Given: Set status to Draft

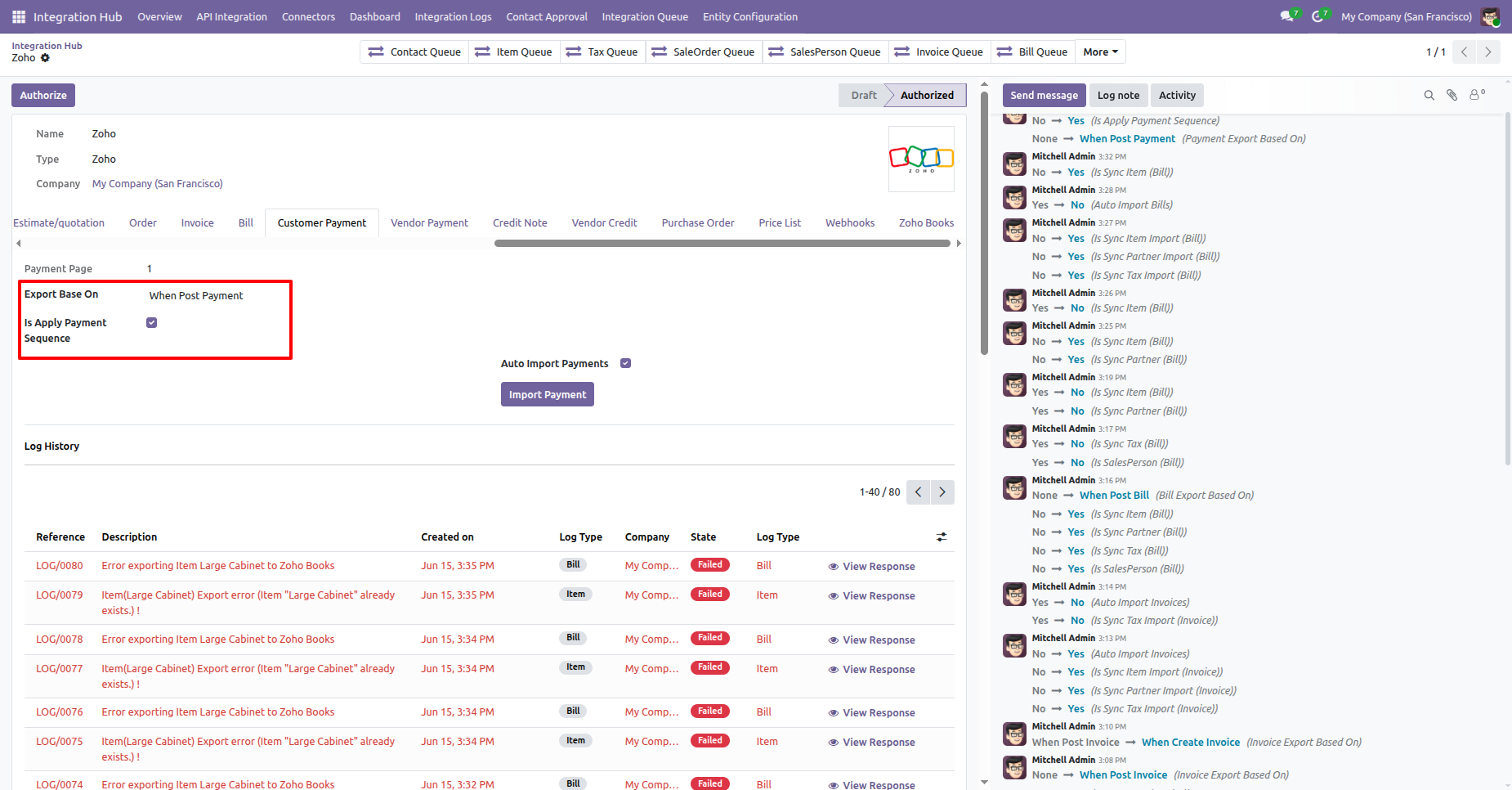Looking at the screenshot, I should [863, 95].
